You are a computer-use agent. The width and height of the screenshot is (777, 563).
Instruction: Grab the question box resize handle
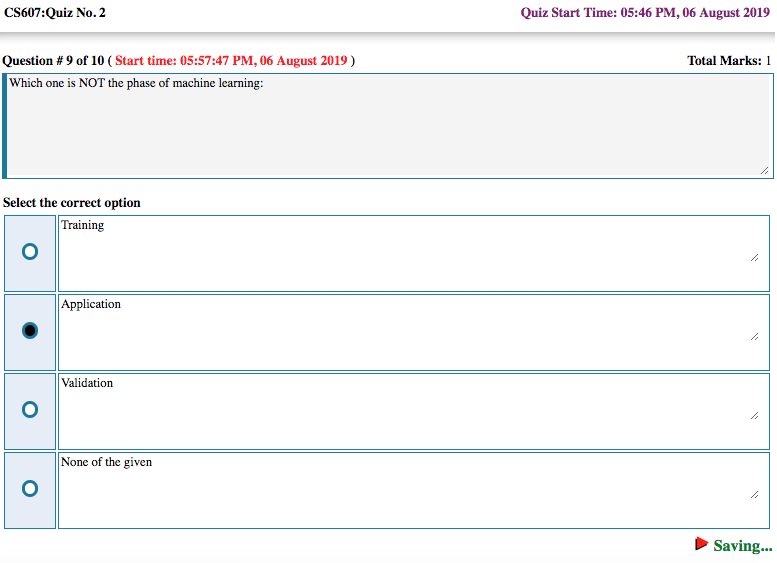point(765,170)
